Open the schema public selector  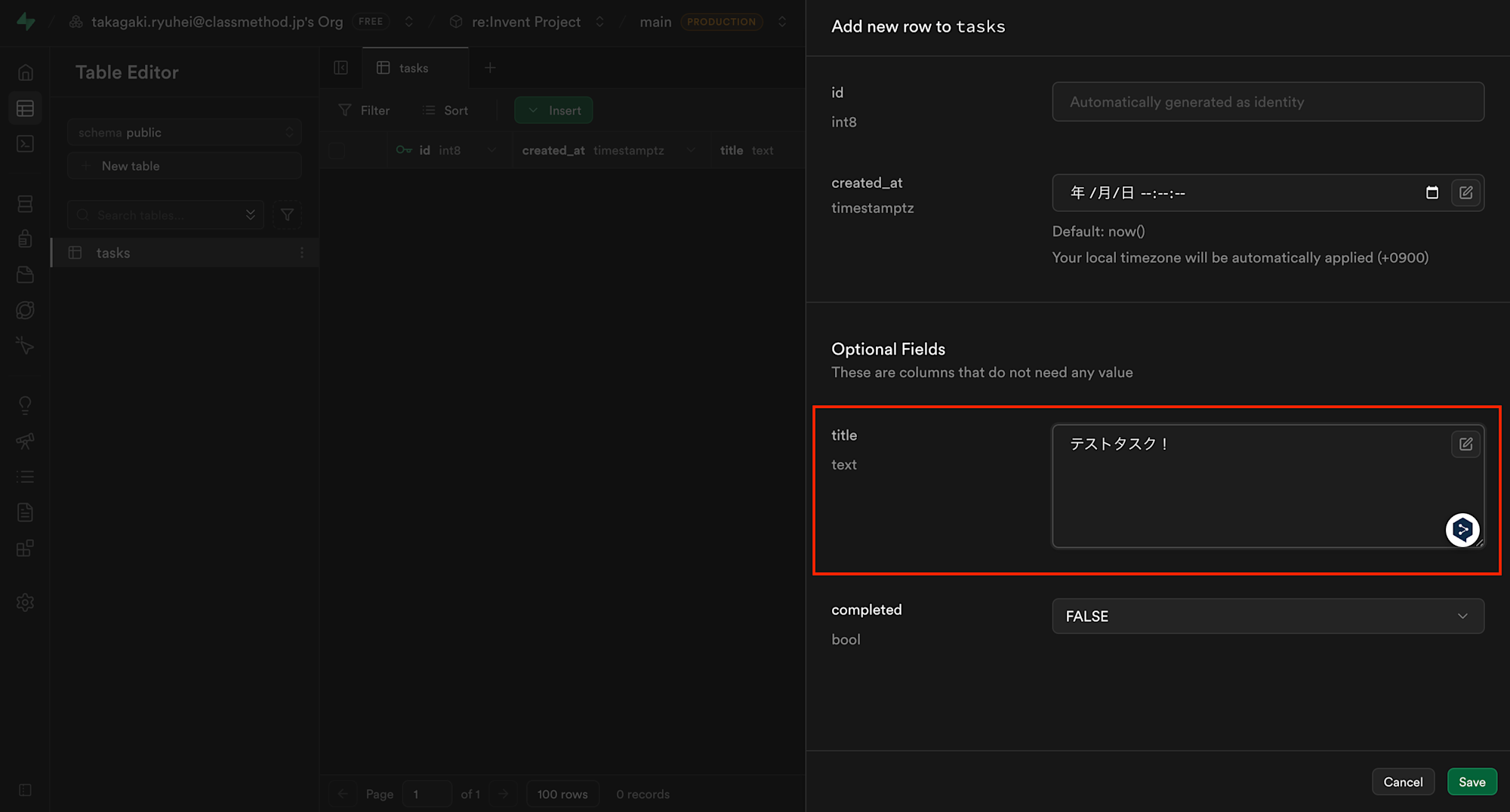184,132
